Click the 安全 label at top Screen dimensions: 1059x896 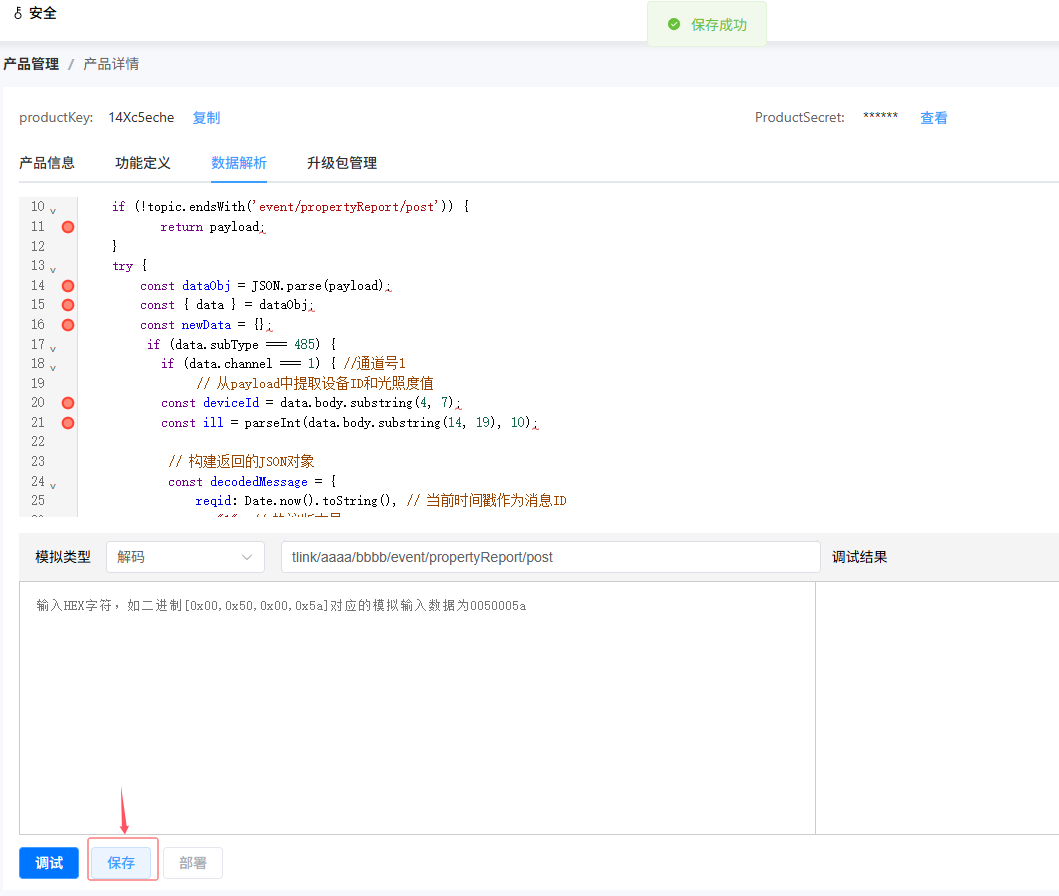pyautogui.click(x=43, y=13)
